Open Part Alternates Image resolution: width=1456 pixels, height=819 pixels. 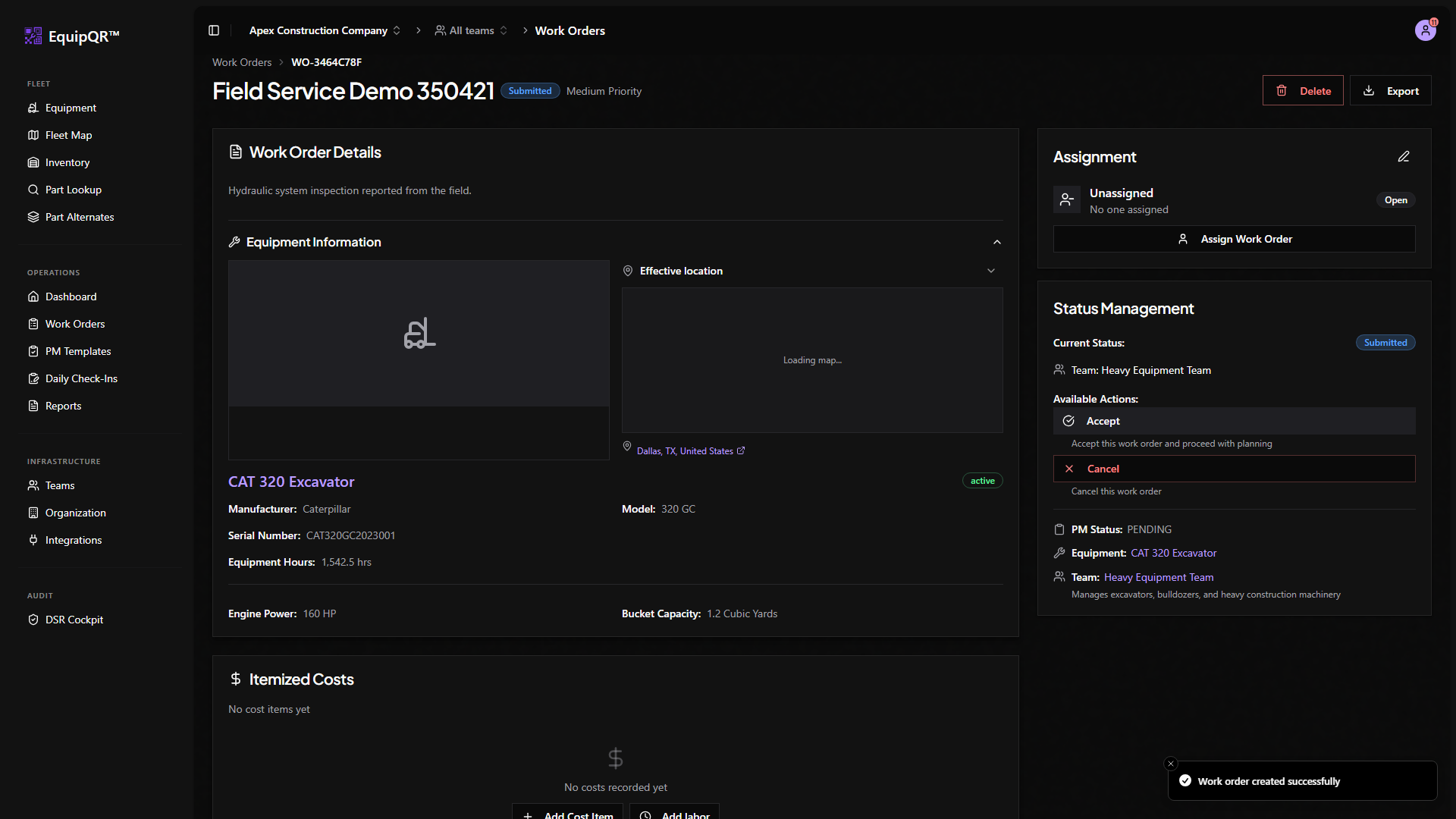pos(80,217)
